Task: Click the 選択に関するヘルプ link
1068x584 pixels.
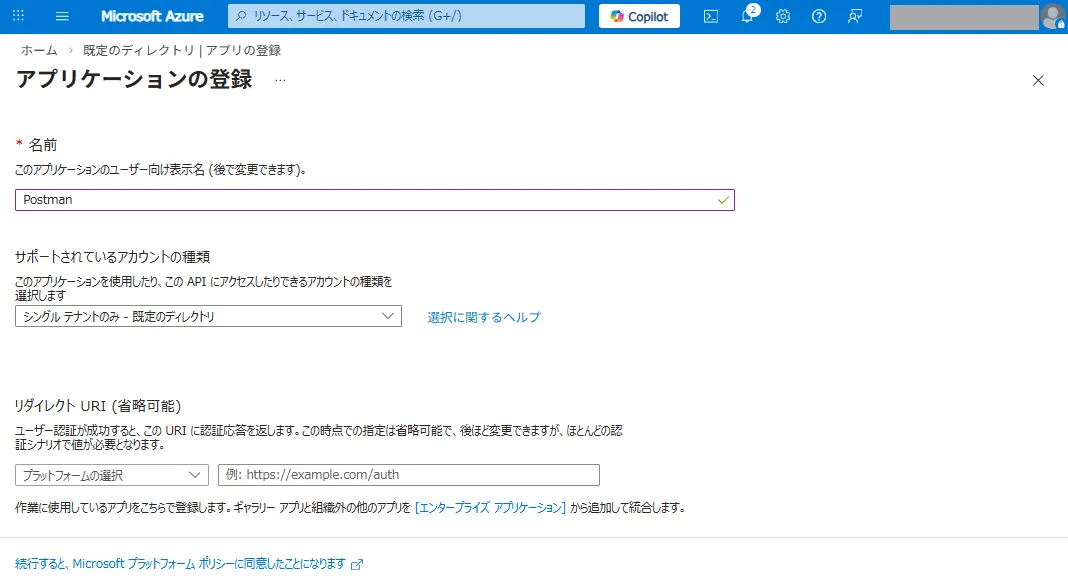Action: 483,317
